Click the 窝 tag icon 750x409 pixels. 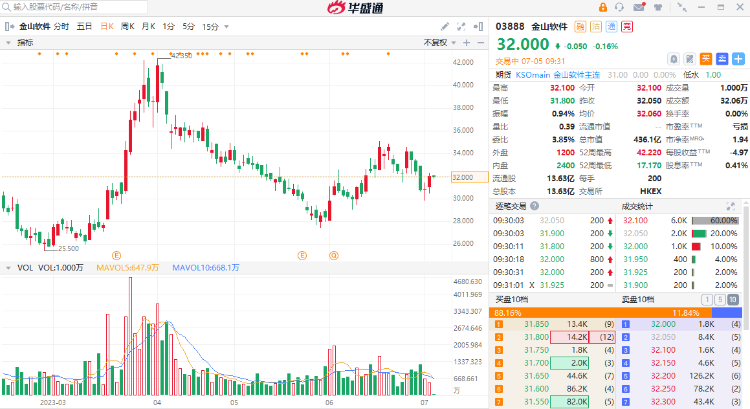pos(627,26)
